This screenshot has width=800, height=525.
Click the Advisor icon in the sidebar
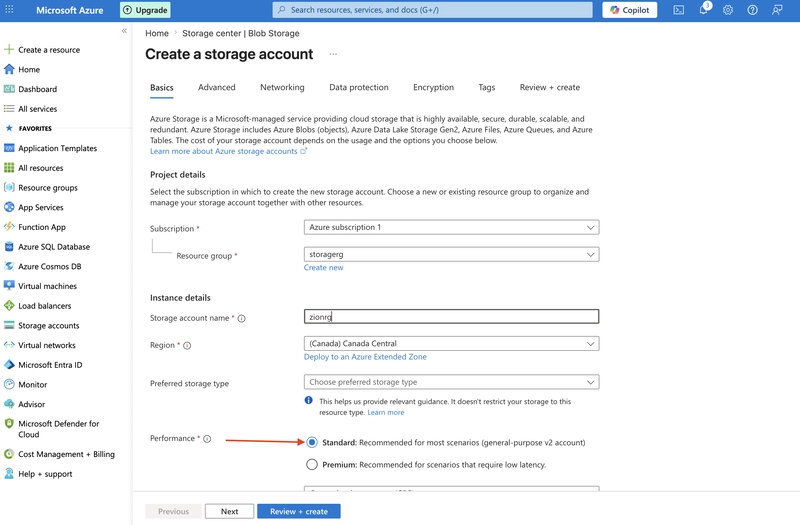[x=9, y=404]
